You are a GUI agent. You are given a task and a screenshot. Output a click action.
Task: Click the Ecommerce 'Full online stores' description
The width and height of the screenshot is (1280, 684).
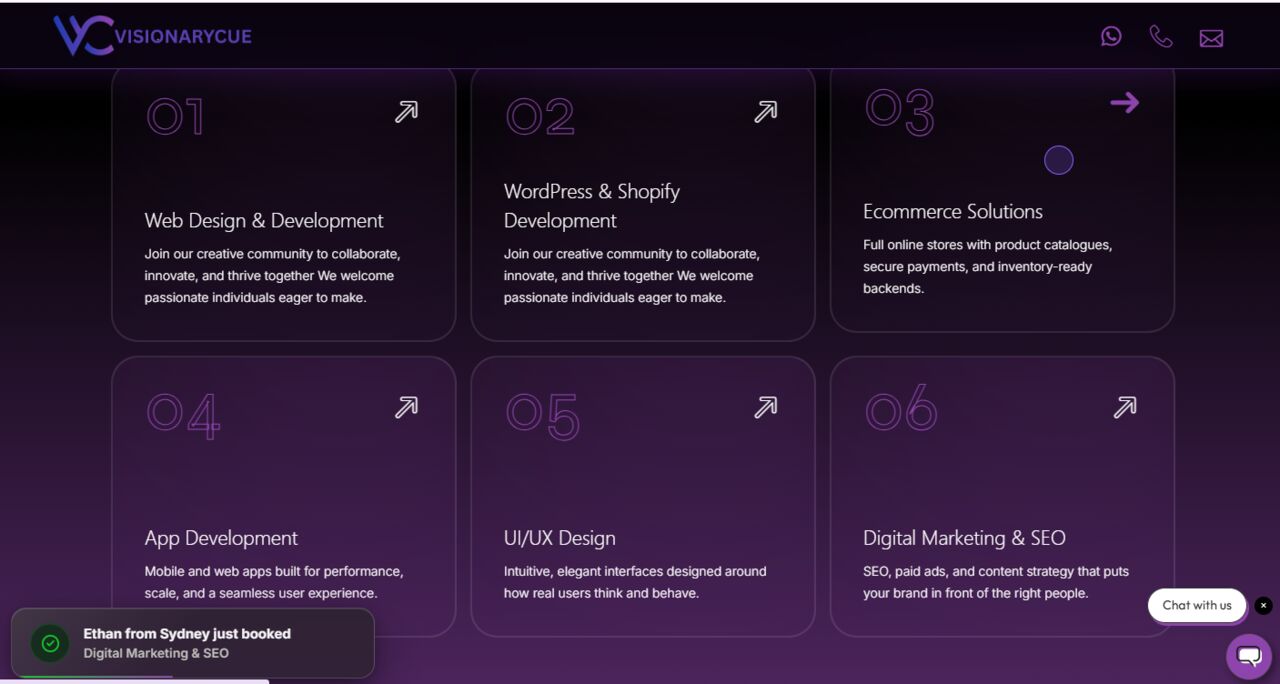(988, 267)
